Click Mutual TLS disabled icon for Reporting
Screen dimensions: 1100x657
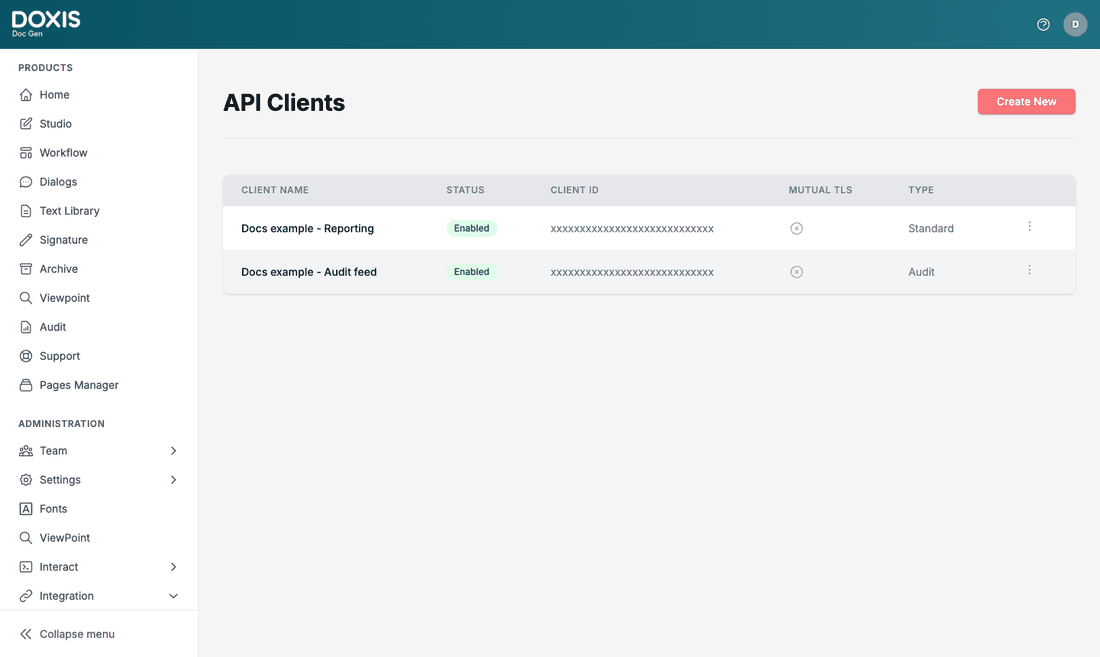tap(796, 229)
